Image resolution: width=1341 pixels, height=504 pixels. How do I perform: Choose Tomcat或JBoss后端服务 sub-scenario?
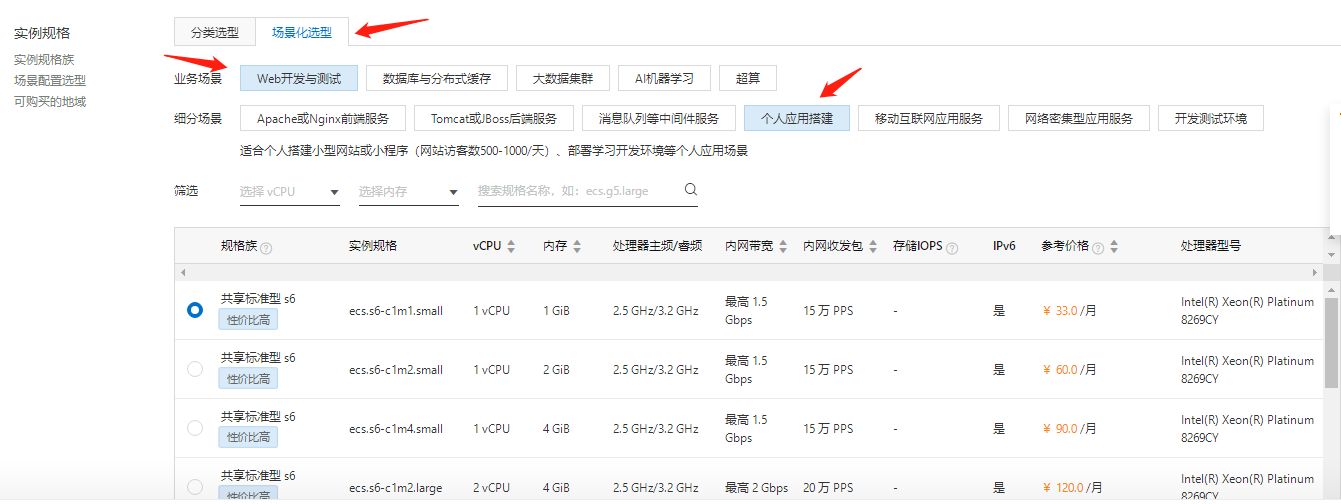point(494,118)
